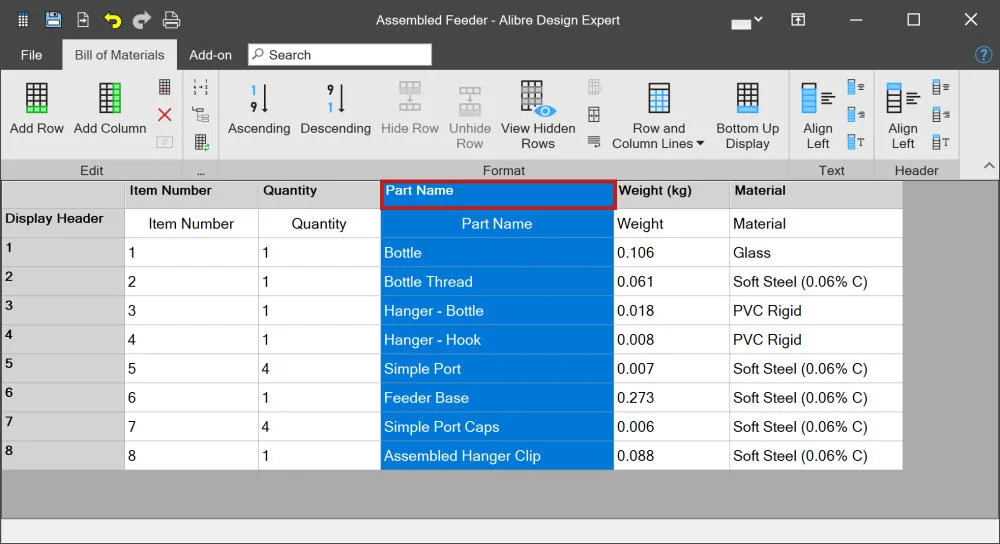This screenshot has height=544, width=1000.
Task: Select the Weight (kg) column header
Action: [672, 195]
